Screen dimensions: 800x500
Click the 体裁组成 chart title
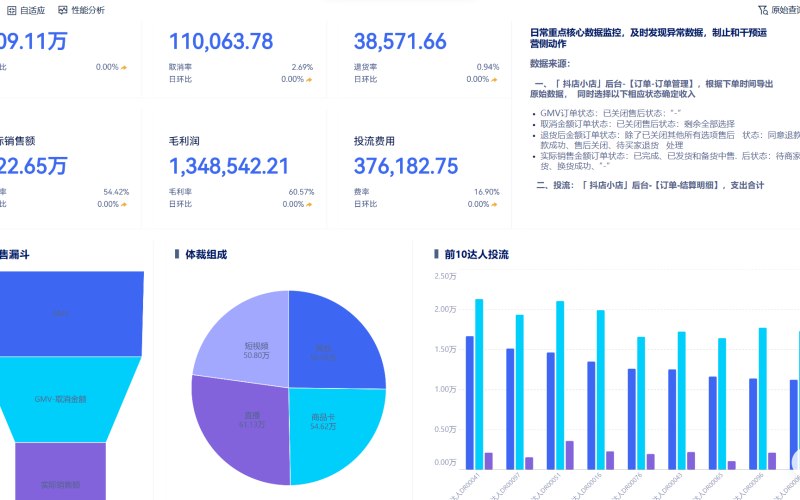click(x=206, y=254)
